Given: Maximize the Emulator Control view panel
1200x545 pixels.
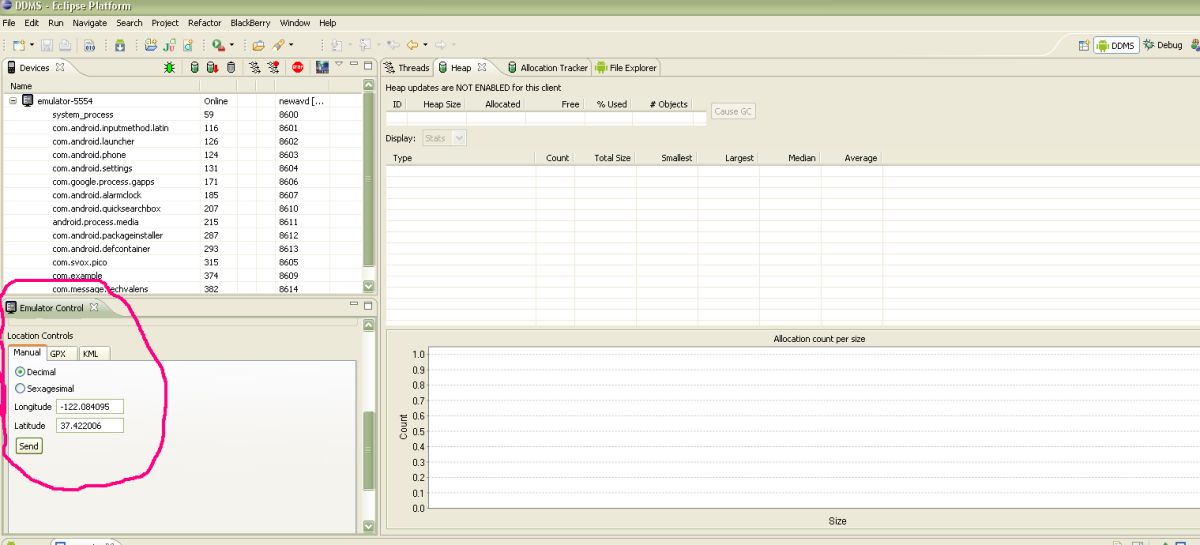Looking at the screenshot, I should tap(368, 305).
